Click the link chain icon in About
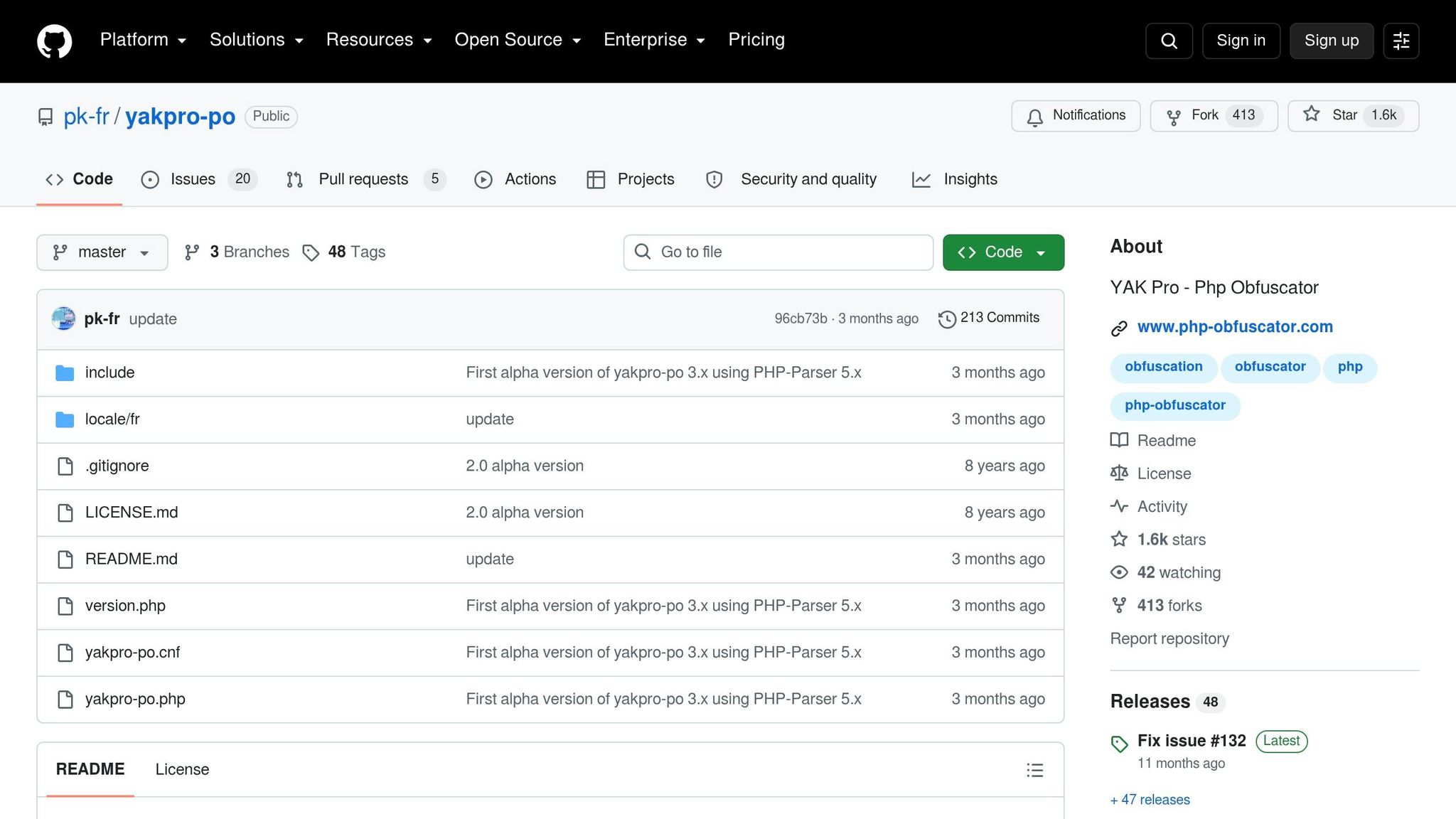The height and width of the screenshot is (819, 1456). [1119, 328]
